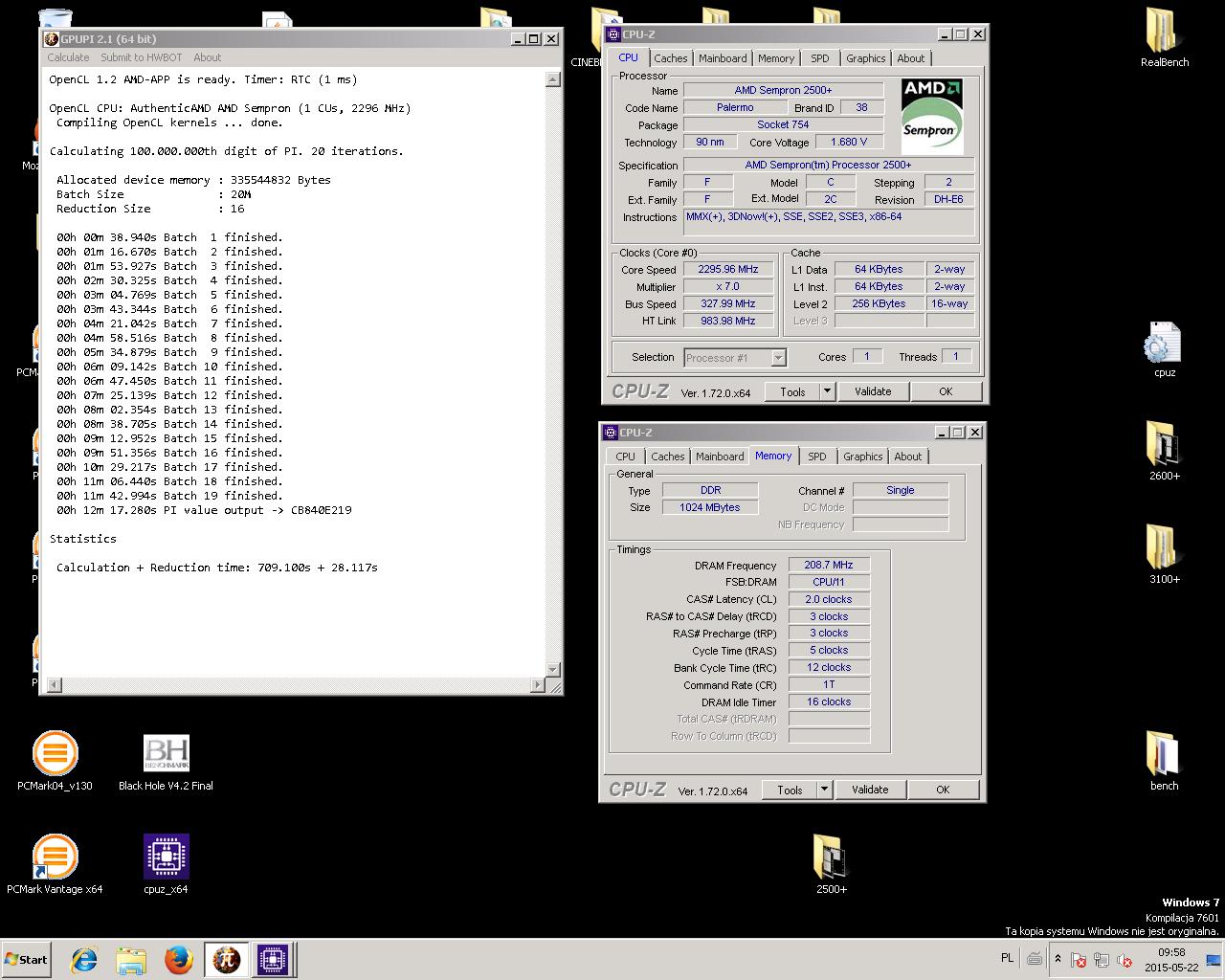Click the DRAM Frequency 208.7 MHz field
This screenshot has width=1225, height=980.
(x=829, y=565)
